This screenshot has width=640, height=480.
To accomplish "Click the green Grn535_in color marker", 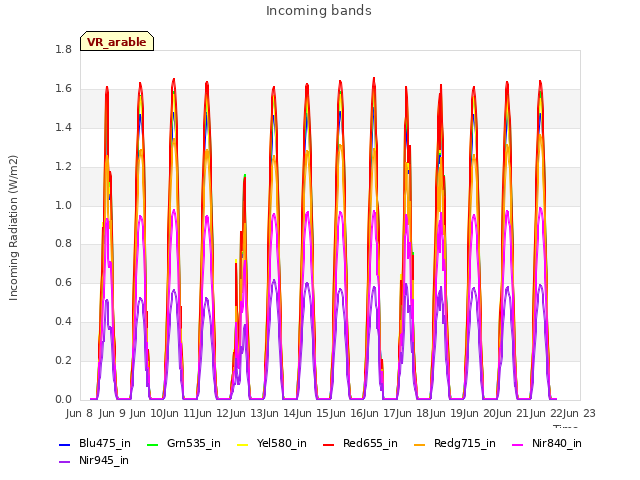I will pyautogui.click(x=152, y=444).
